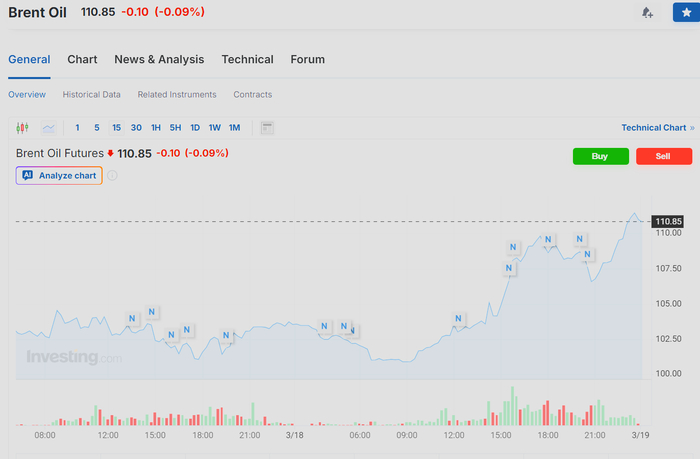Set chart interval to 1W

214,128
